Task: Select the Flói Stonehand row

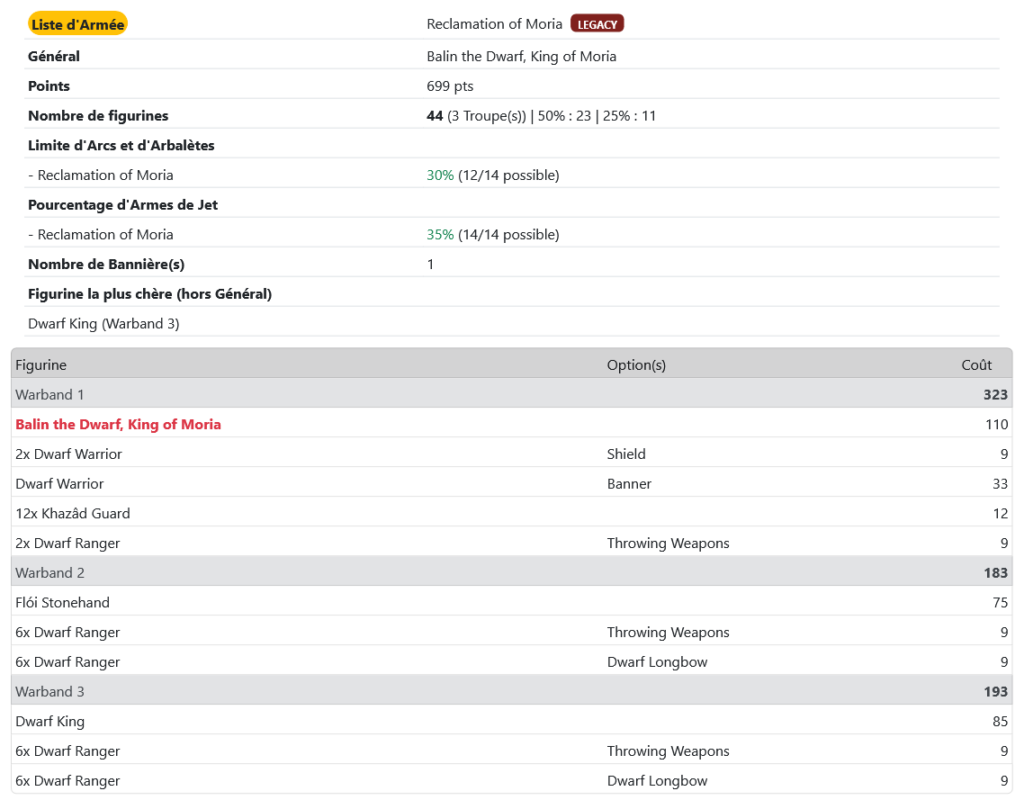Action: point(511,603)
